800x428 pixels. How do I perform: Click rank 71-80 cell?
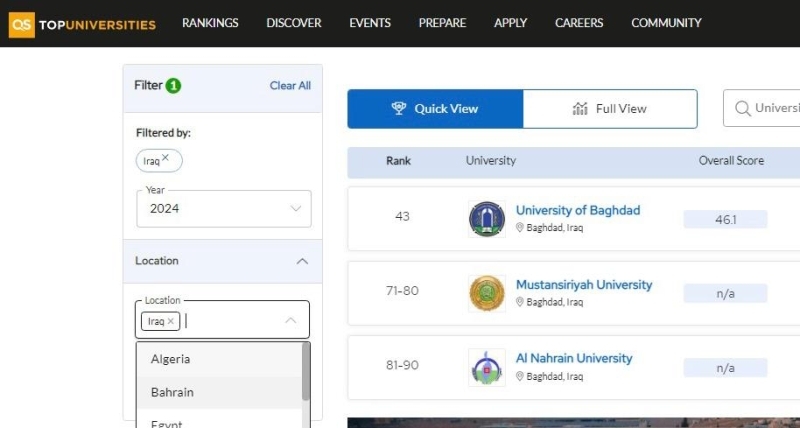tap(403, 291)
